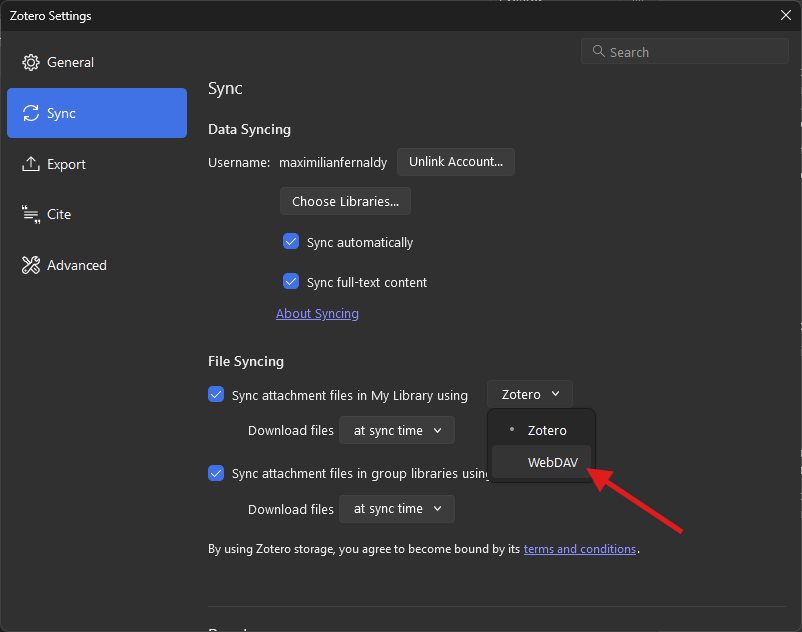802x632 pixels.
Task: Select WebDAV from the storage dropdown
Action: point(553,462)
